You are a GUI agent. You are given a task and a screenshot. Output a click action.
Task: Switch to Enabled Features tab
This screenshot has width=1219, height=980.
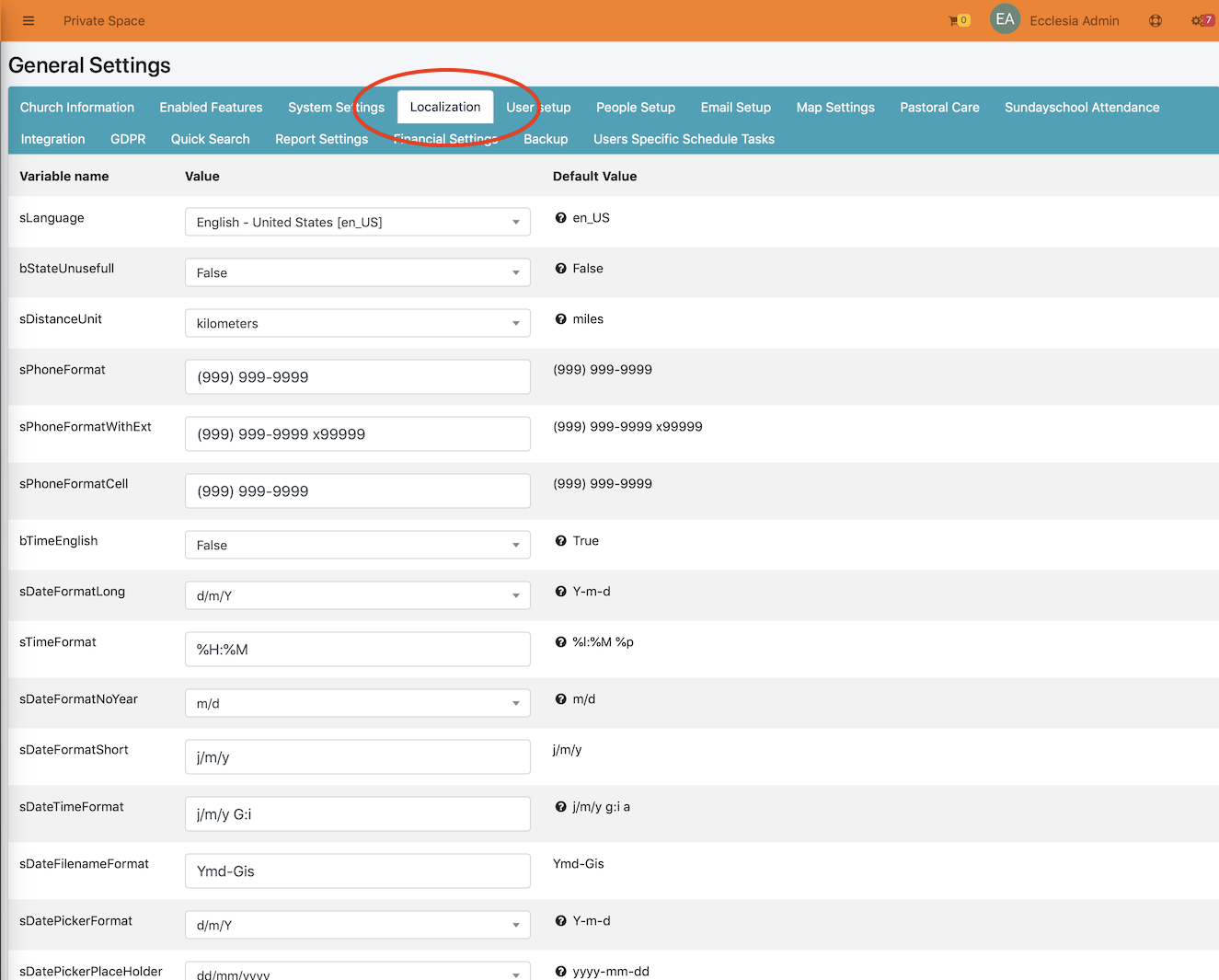pos(211,108)
